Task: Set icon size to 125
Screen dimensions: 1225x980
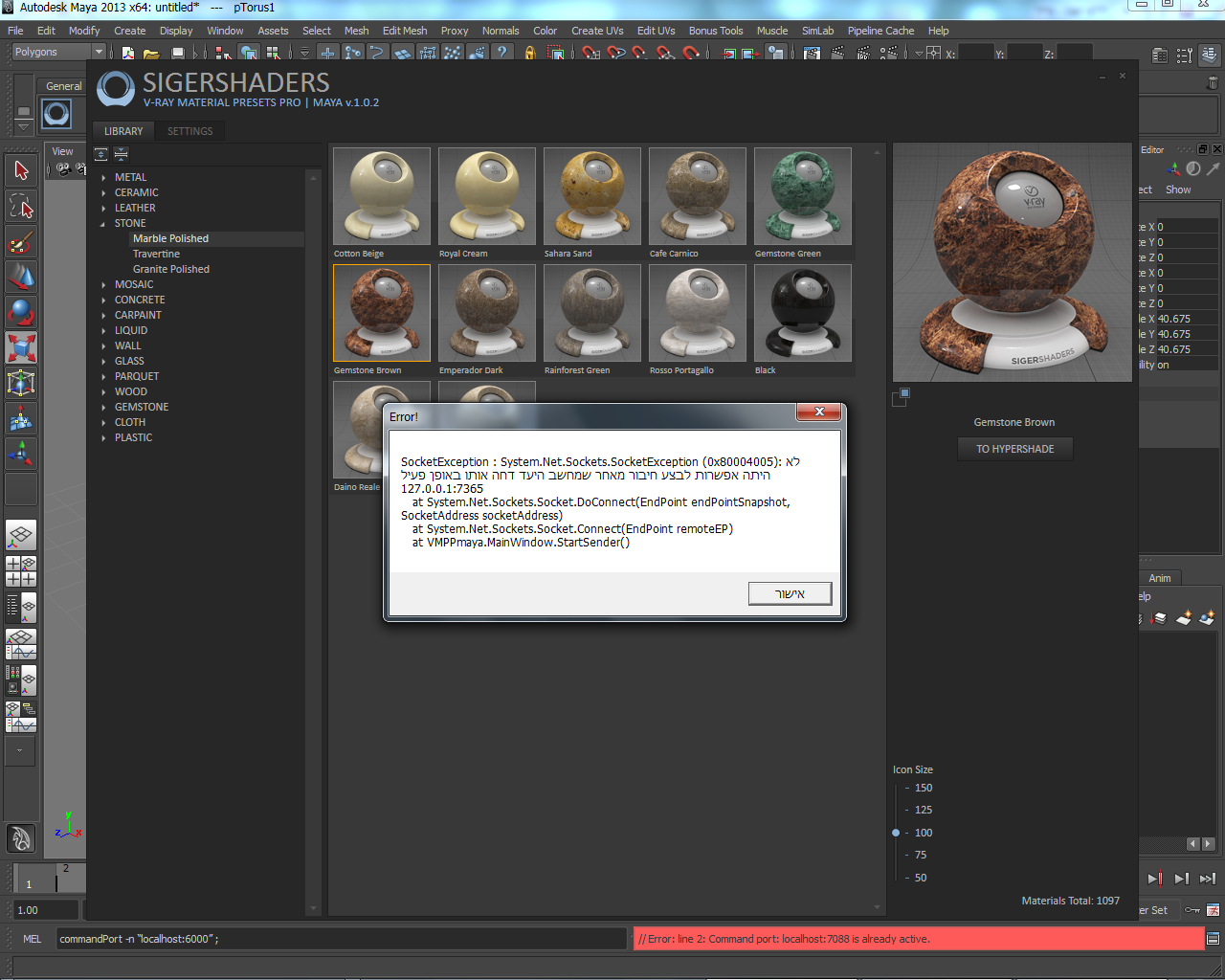Action: (x=923, y=811)
